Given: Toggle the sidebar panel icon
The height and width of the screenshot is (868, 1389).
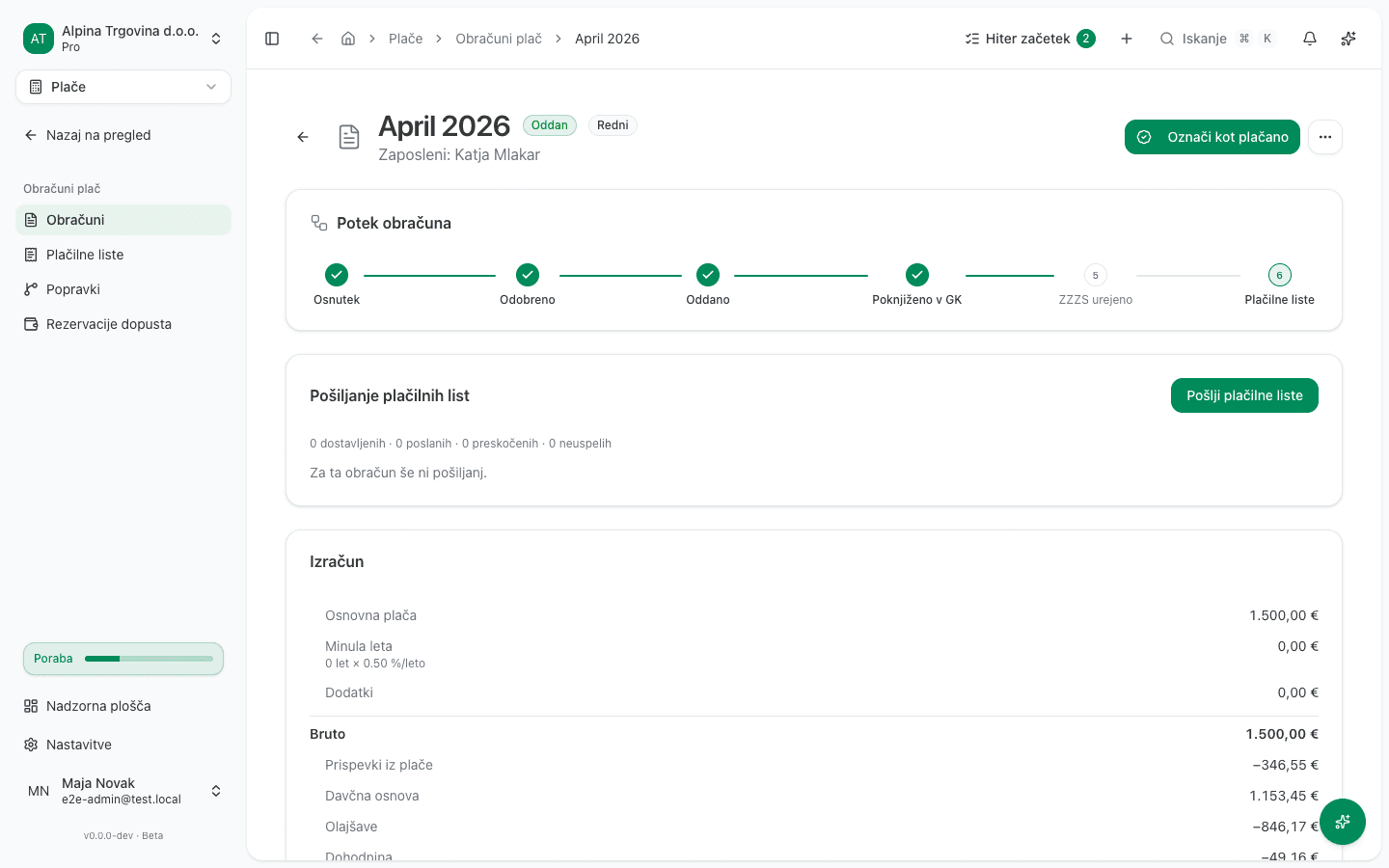Looking at the screenshot, I should [x=272, y=39].
